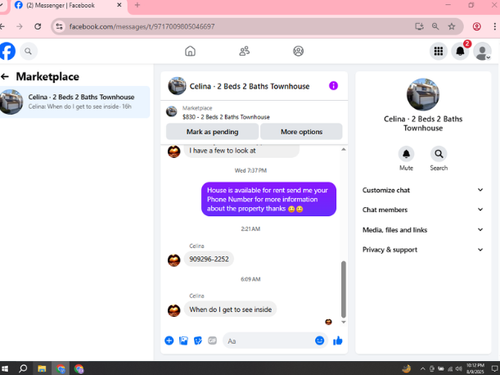500x375 pixels.
Task: Open the red browser extension icon
Action: (x=477, y=26)
